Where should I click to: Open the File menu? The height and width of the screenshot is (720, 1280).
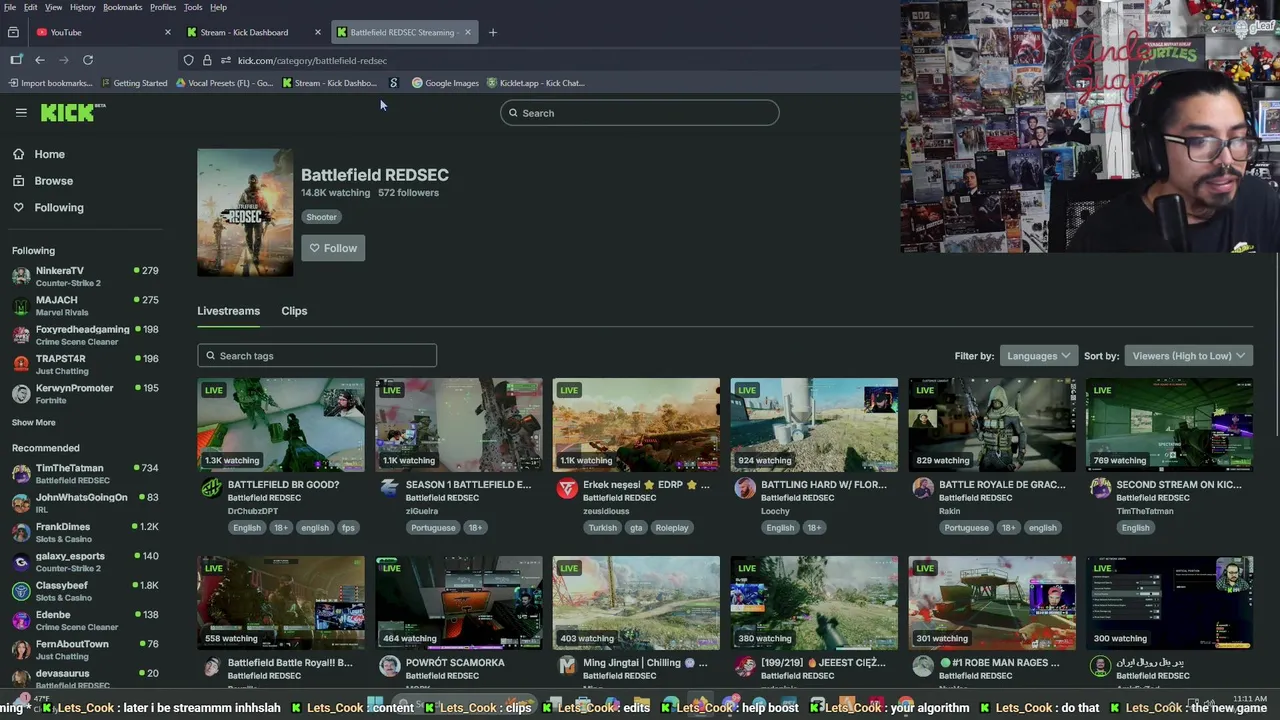[x=9, y=7]
